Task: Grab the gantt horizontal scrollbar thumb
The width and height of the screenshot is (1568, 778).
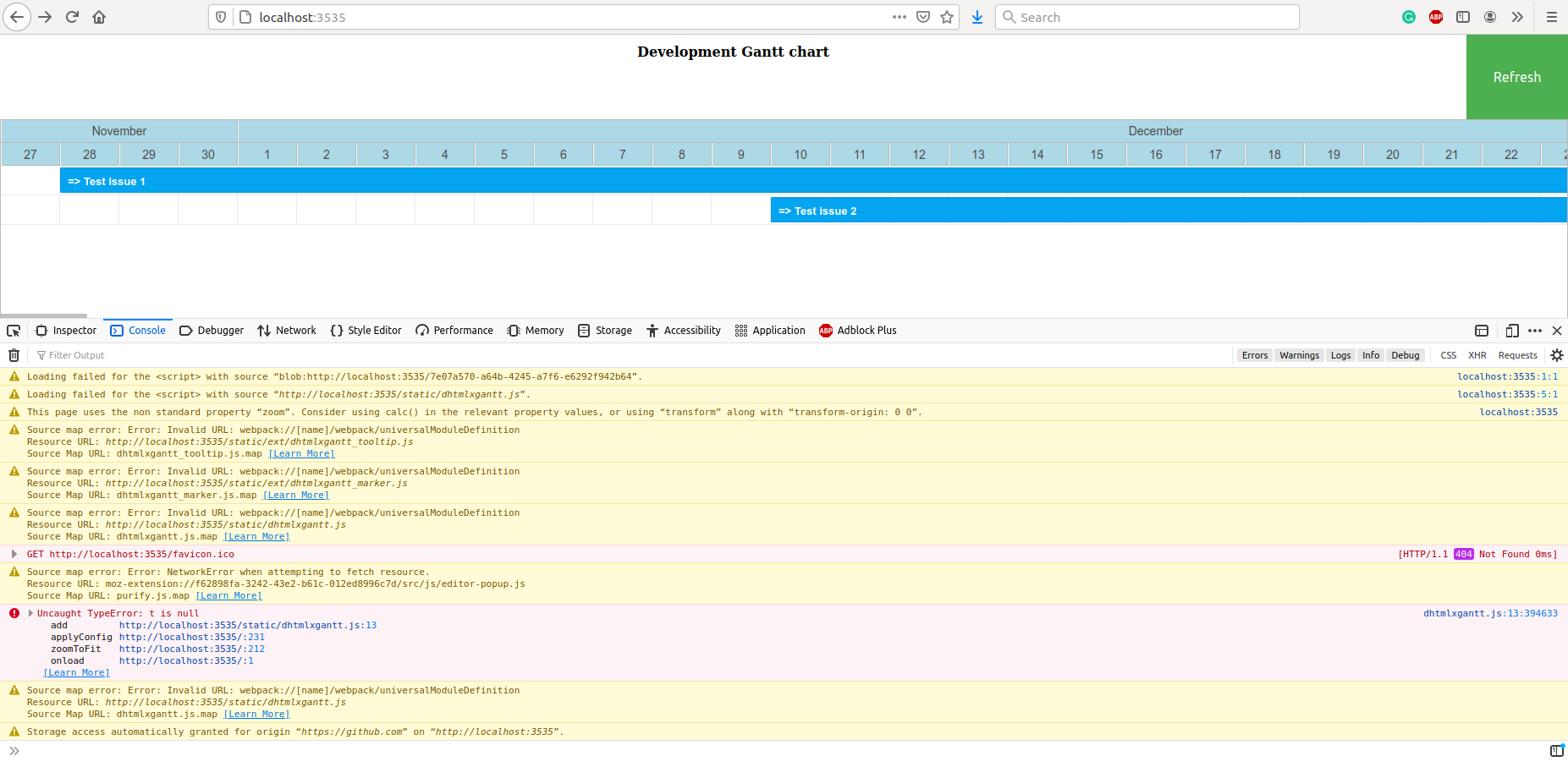Action: (x=44, y=316)
